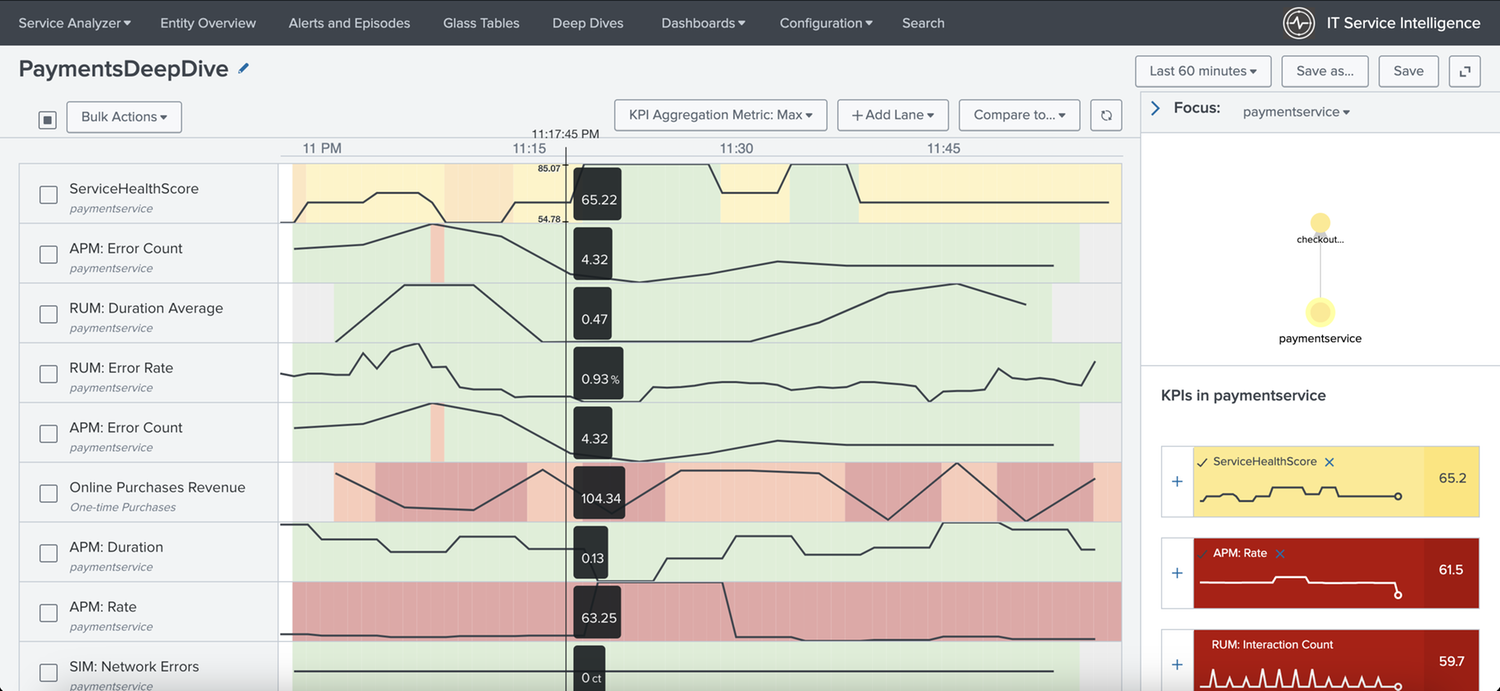Remove APM: Rate KPI using its X icon
This screenshot has height=691, width=1500.
1280,553
